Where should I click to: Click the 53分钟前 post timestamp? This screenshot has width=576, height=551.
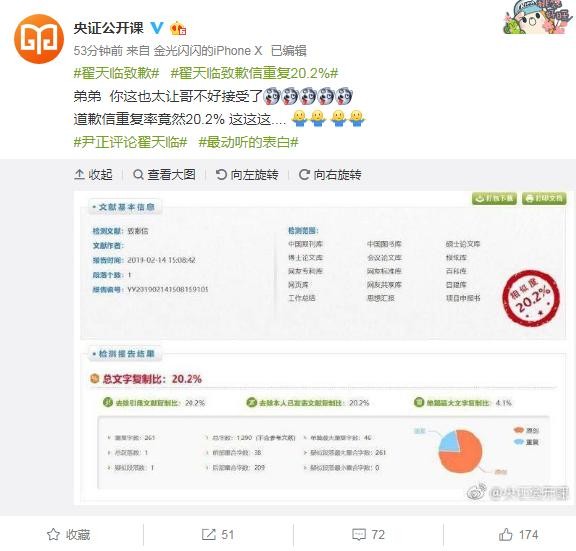pos(98,51)
